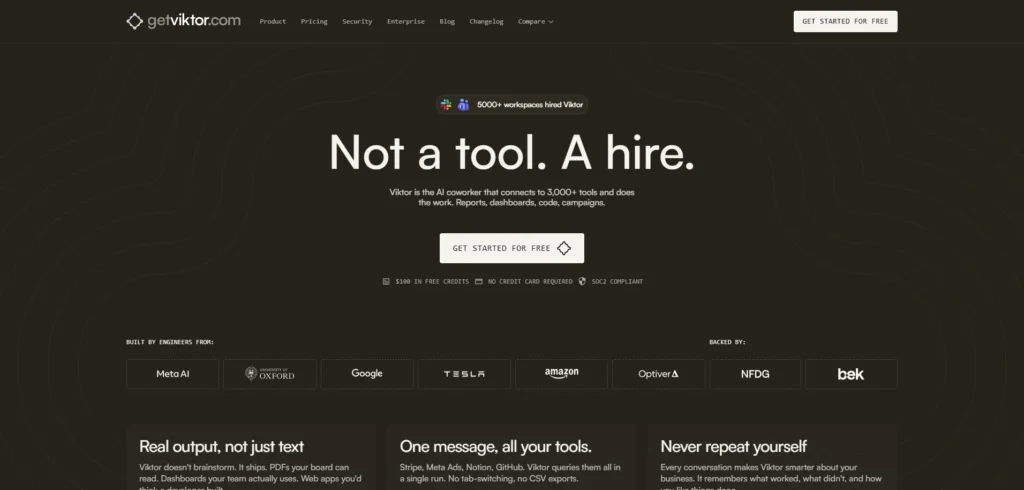The image size is (1024, 490).
Task: Open the Product navigation item
Action: coord(273,22)
